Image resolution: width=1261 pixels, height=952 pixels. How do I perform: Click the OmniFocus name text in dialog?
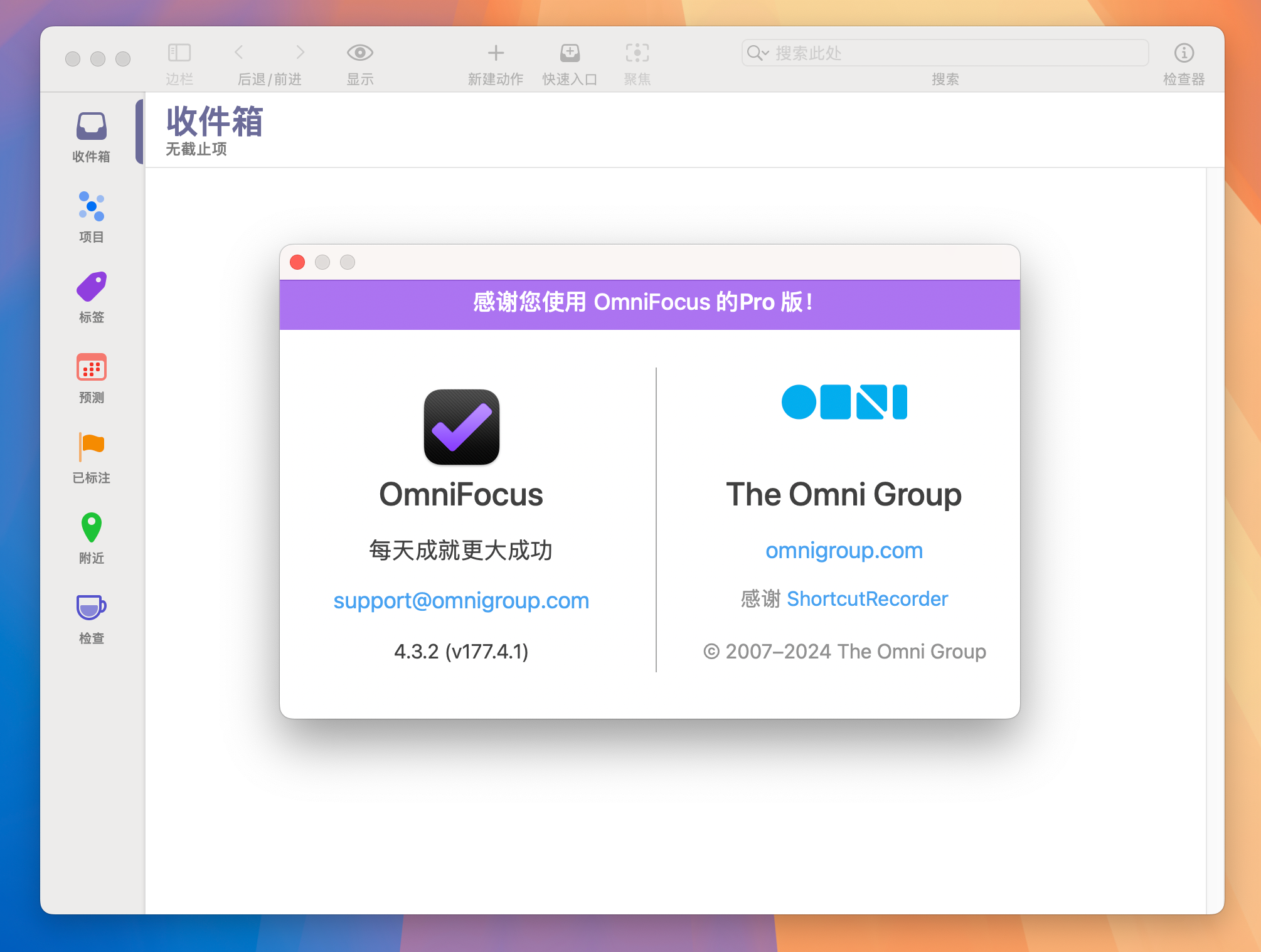point(461,494)
